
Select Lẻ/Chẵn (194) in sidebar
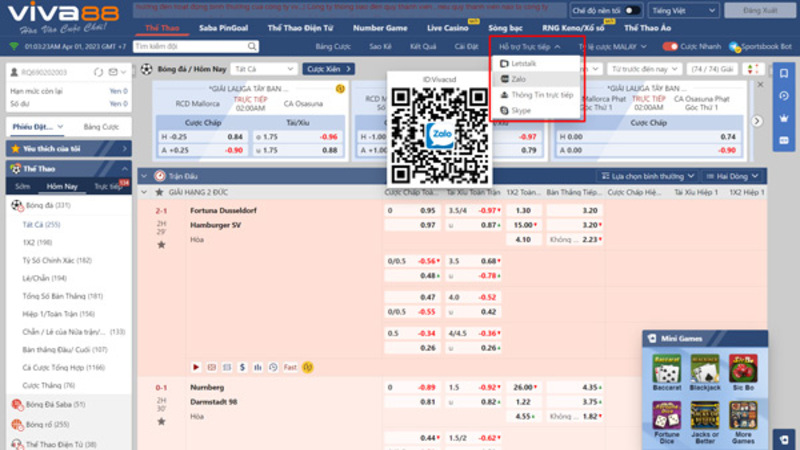tap(44, 278)
